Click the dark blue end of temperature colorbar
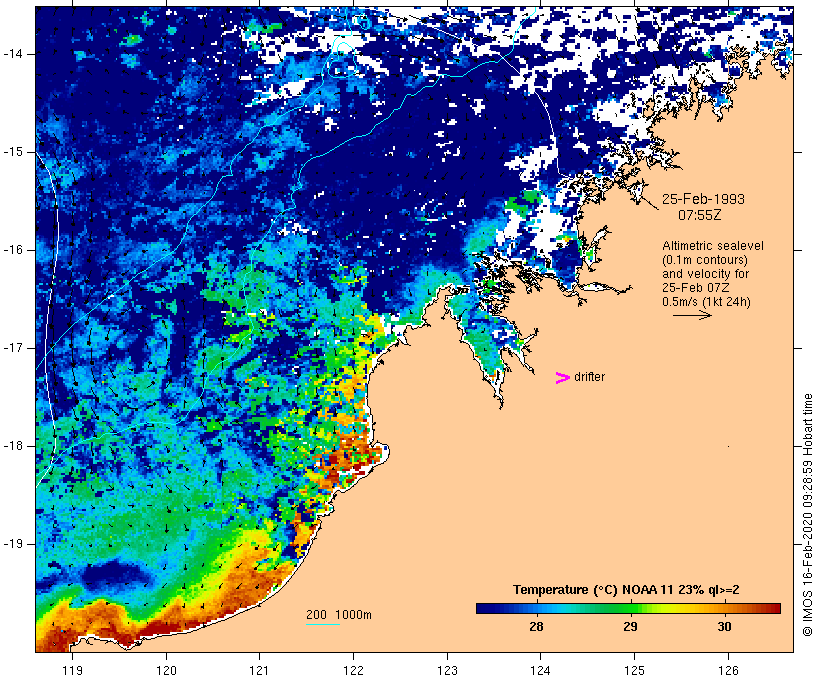The image size is (820, 680). (484, 608)
